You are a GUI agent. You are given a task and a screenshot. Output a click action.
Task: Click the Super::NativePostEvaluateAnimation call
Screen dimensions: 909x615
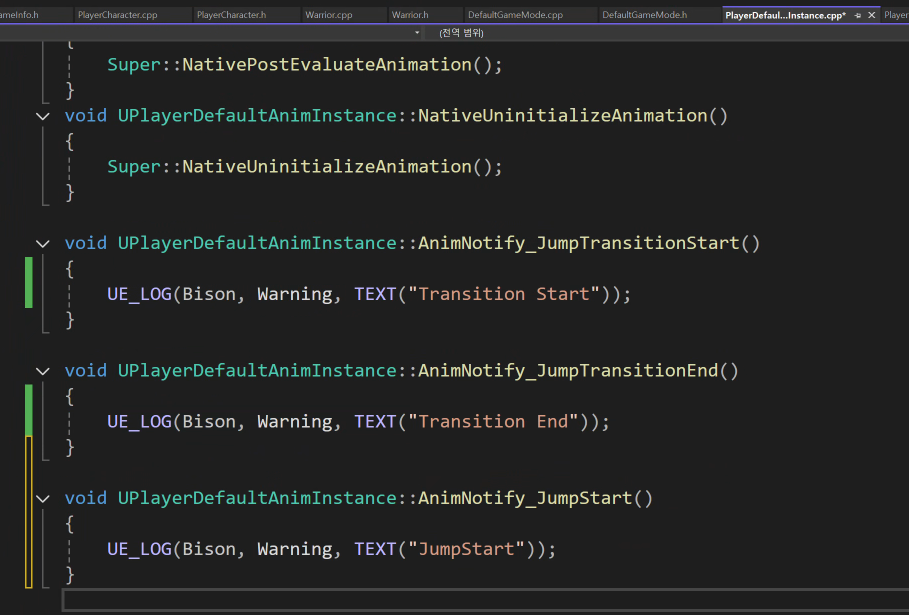(304, 64)
